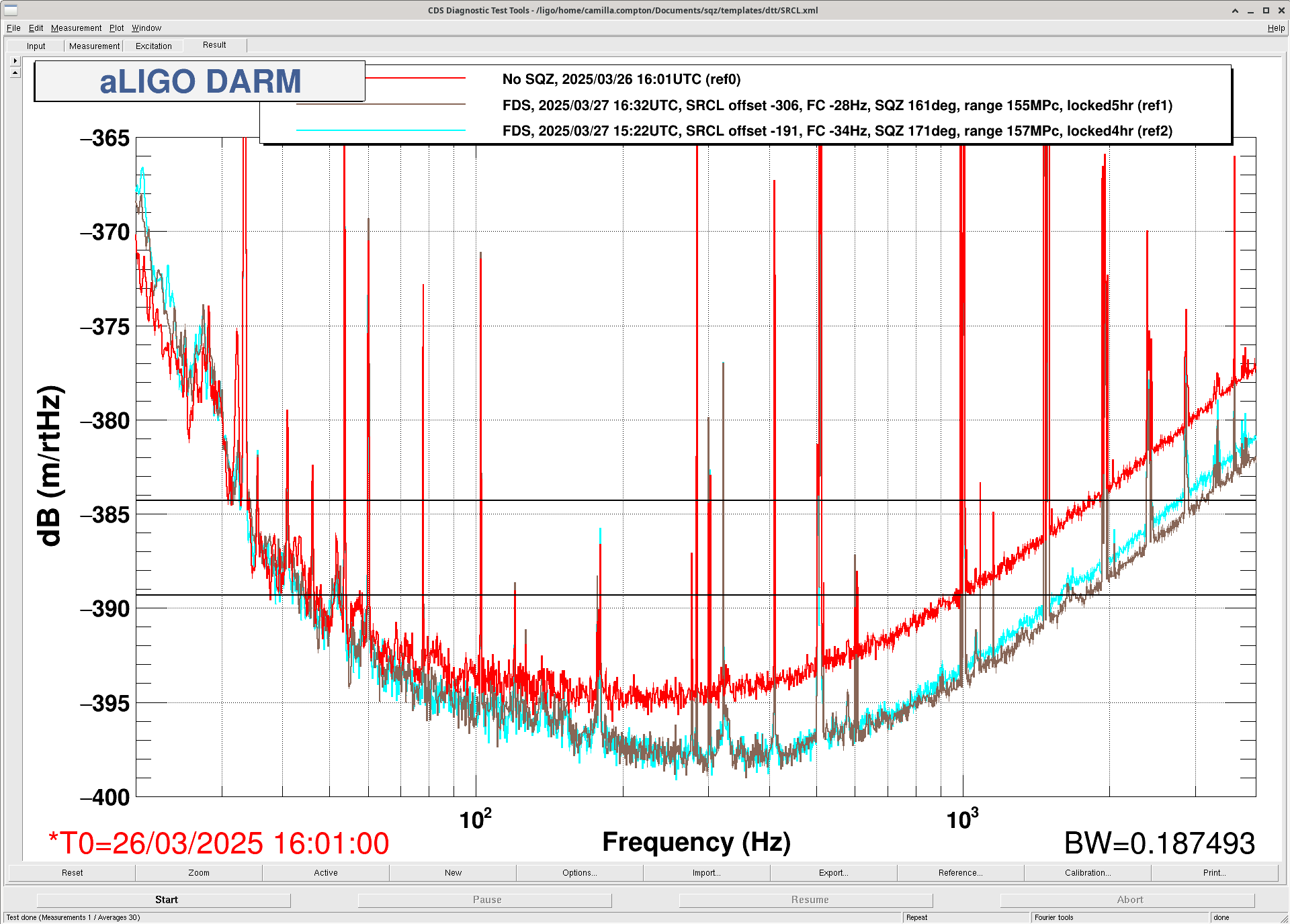Open the Plot menu
Screen dimensions: 1290x924
[117, 28]
